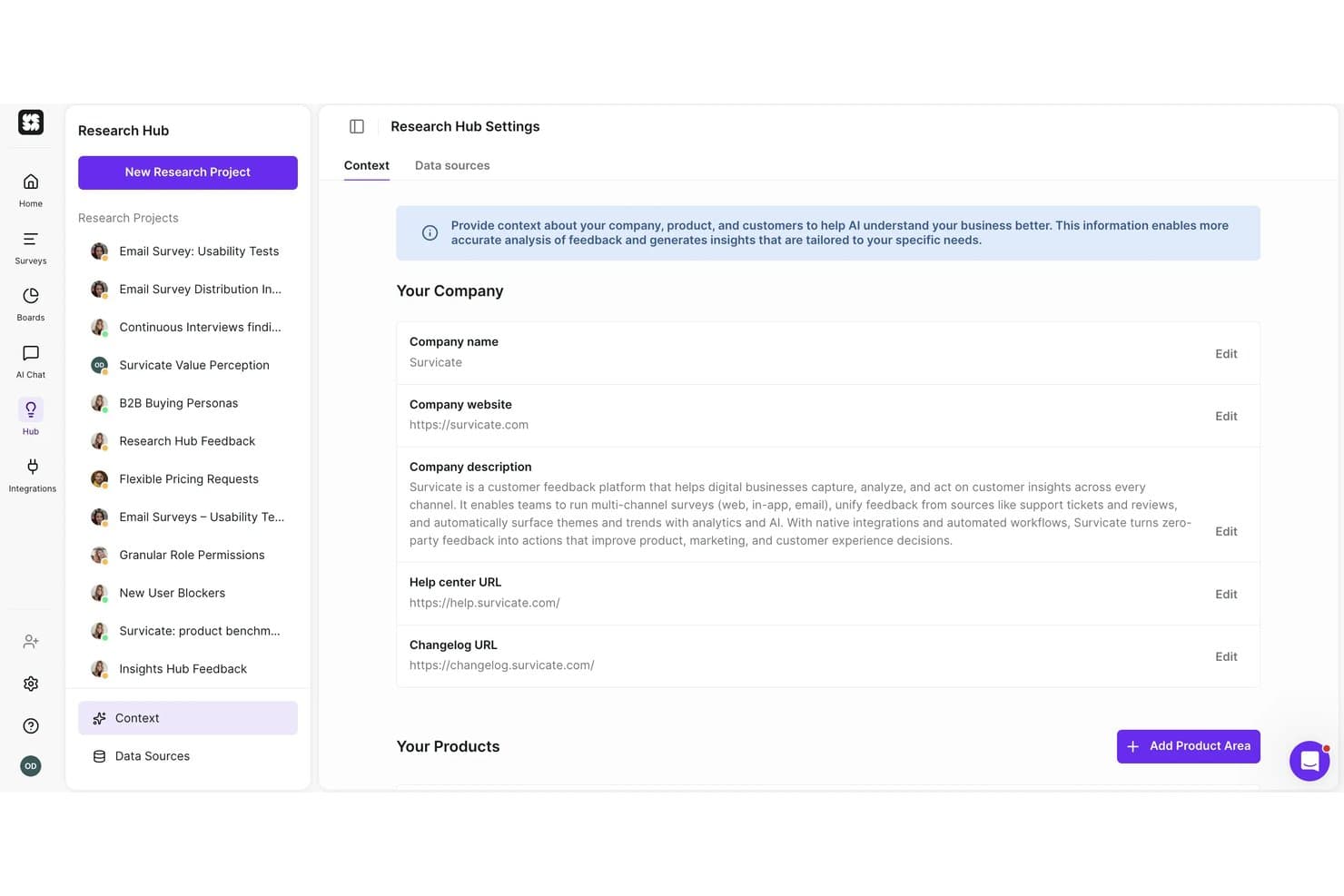Edit the Help center URL
The height and width of the screenshot is (896, 1344).
coord(1226,595)
